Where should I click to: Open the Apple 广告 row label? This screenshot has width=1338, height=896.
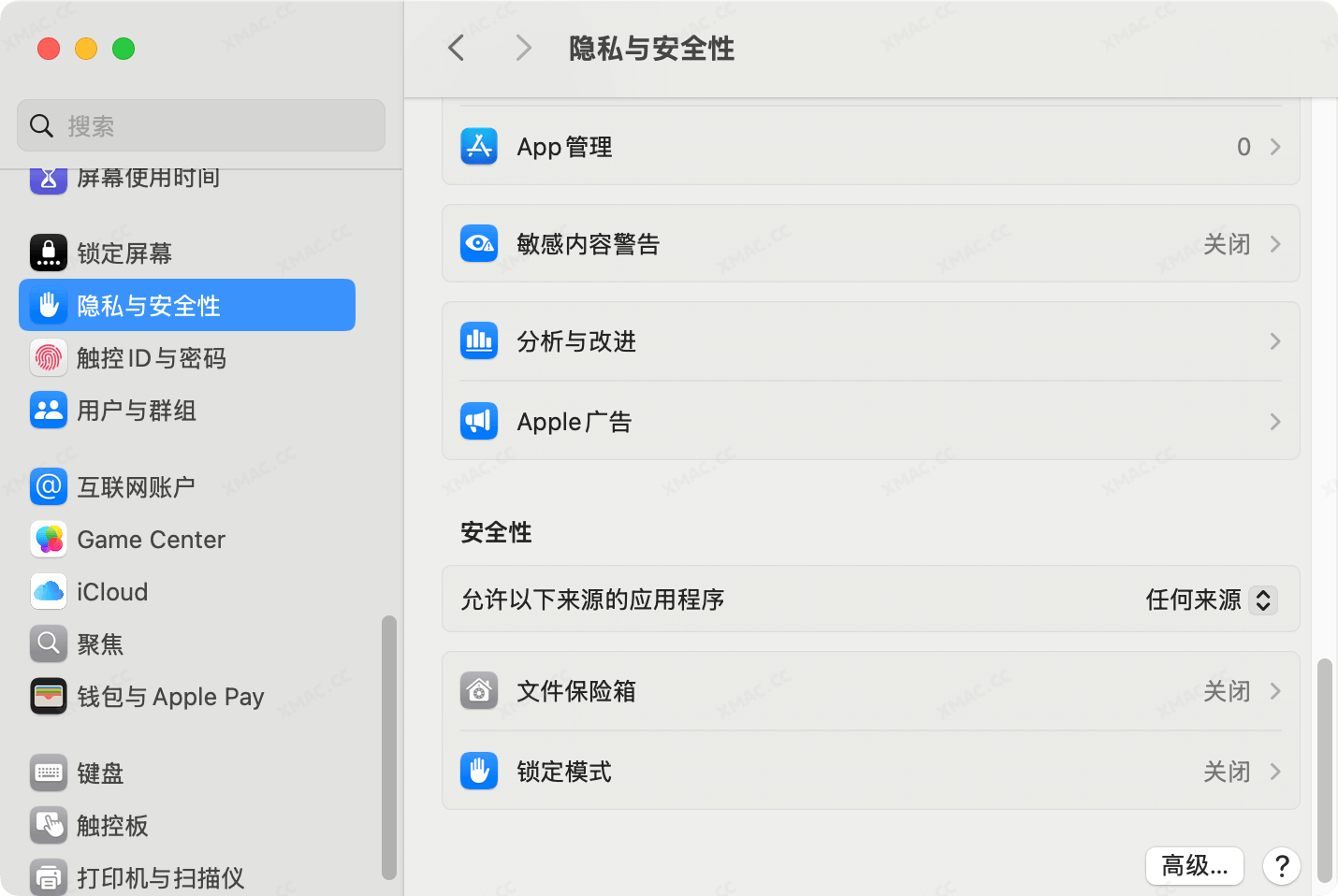[x=574, y=422]
